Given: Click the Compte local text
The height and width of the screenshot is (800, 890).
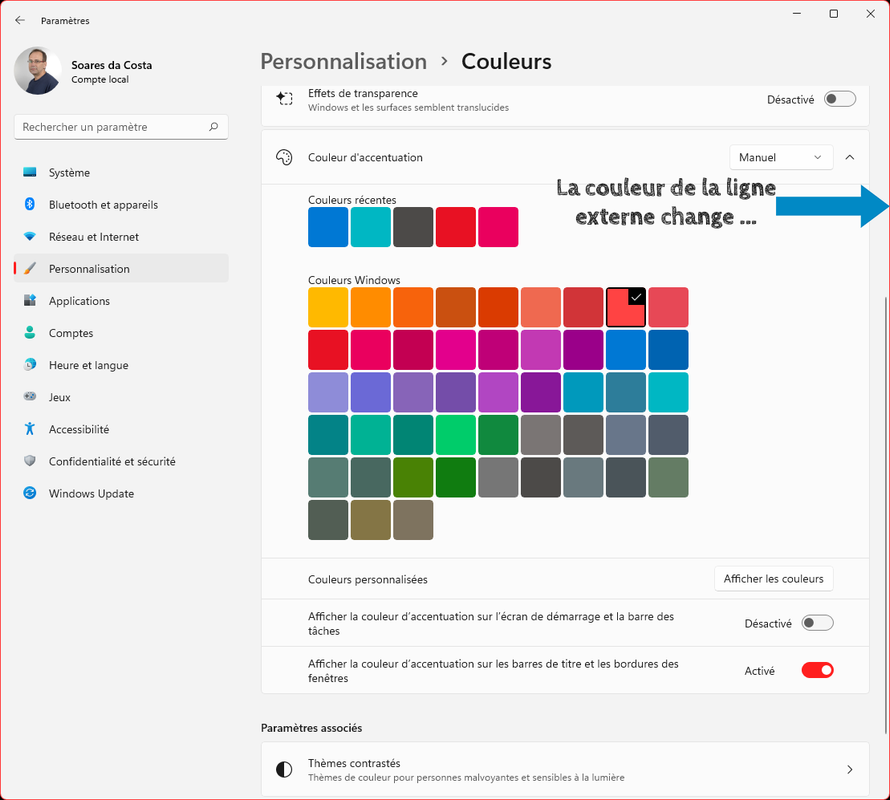Looking at the screenshot, I should (x=100, y=79).
